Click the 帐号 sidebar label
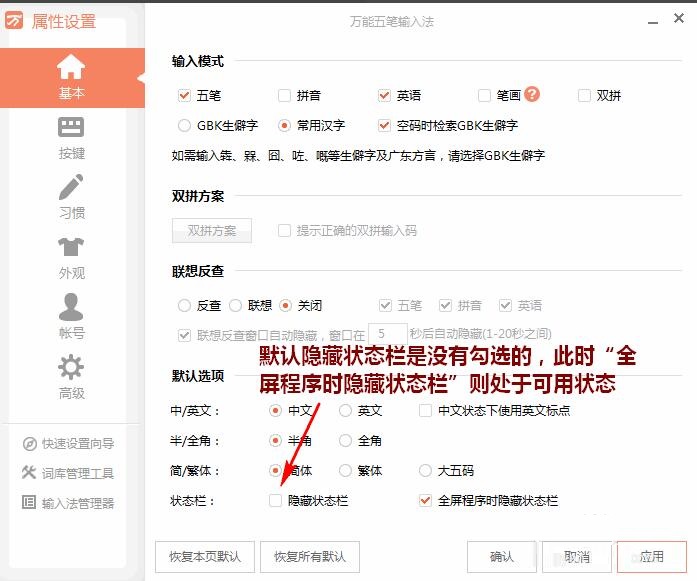The width and height of the screenshot is (697, 581). [72, 333]
